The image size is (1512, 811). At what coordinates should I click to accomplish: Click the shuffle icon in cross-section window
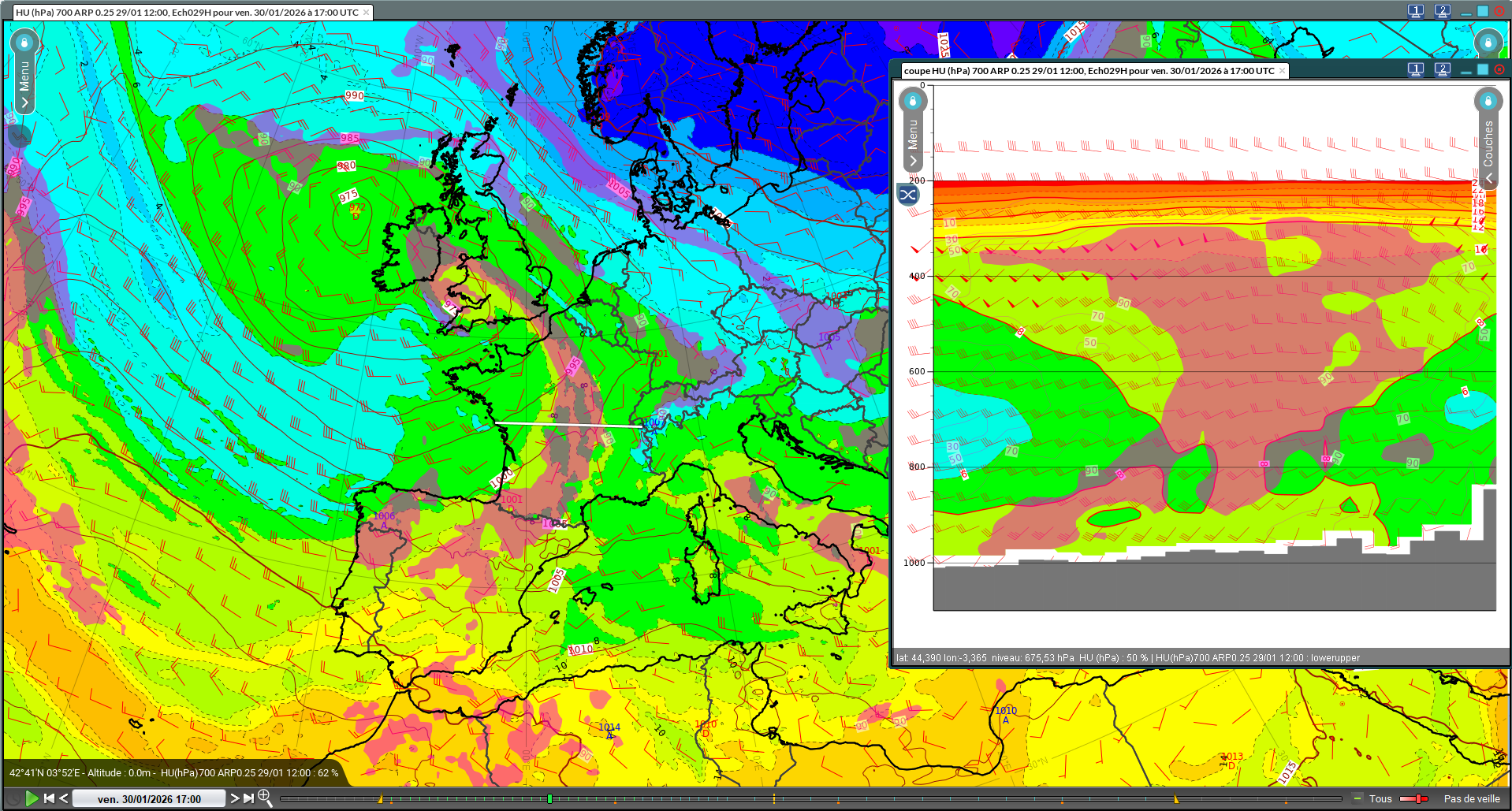(x=908, y=195)
